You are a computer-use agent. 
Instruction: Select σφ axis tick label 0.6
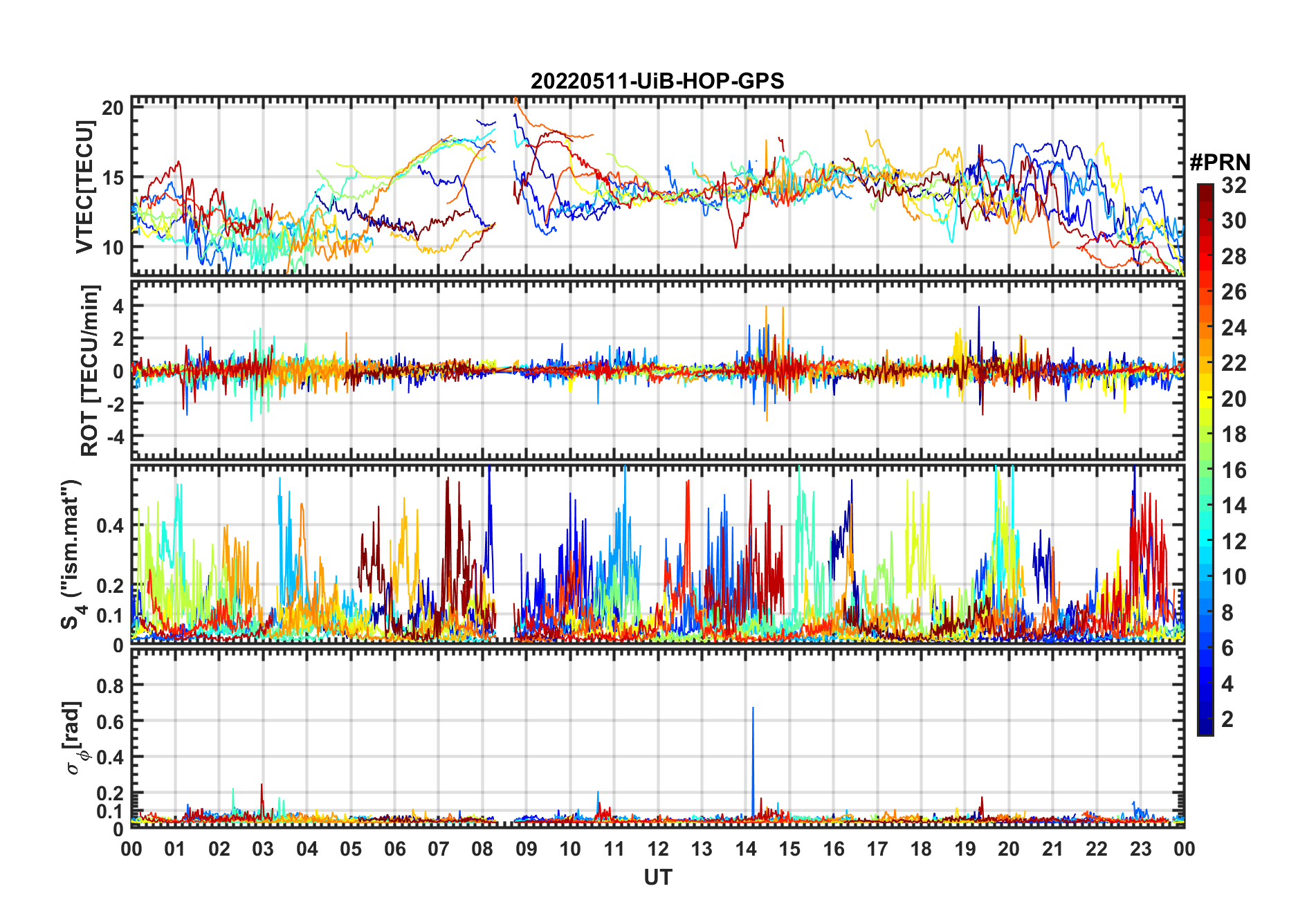(x=111, y=721)
